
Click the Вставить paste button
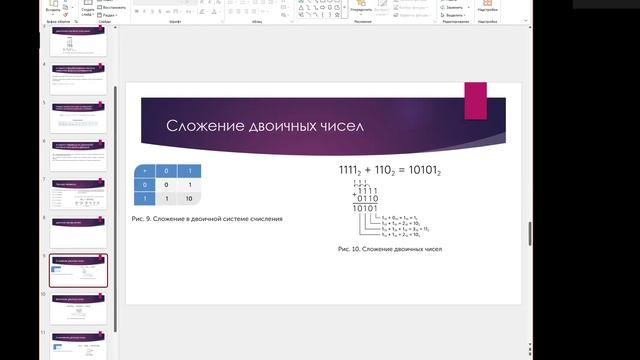click(x=53, y=7)
